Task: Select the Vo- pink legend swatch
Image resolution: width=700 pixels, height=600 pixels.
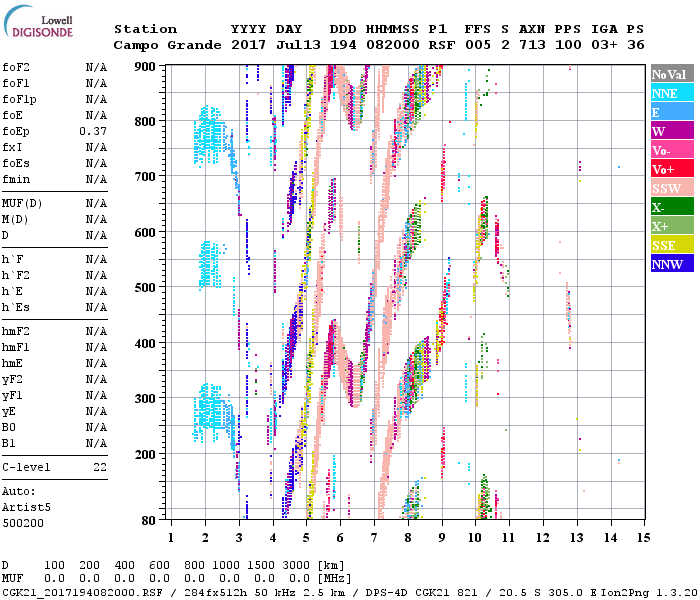Action: coord(672,150)
